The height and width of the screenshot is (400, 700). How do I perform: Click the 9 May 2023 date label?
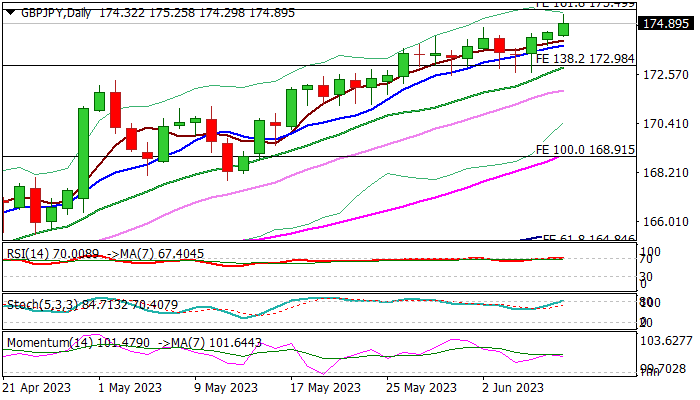click(226, 388)
